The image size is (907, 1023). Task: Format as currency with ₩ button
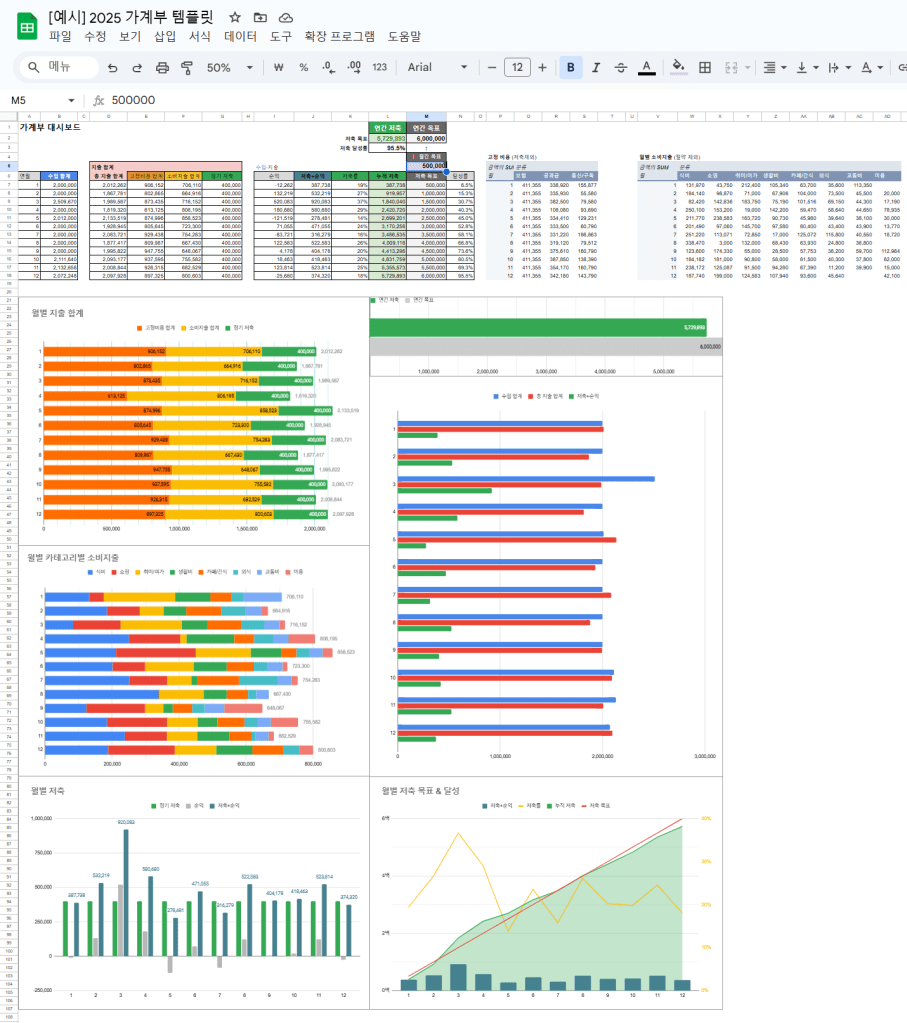click(279, 68)
